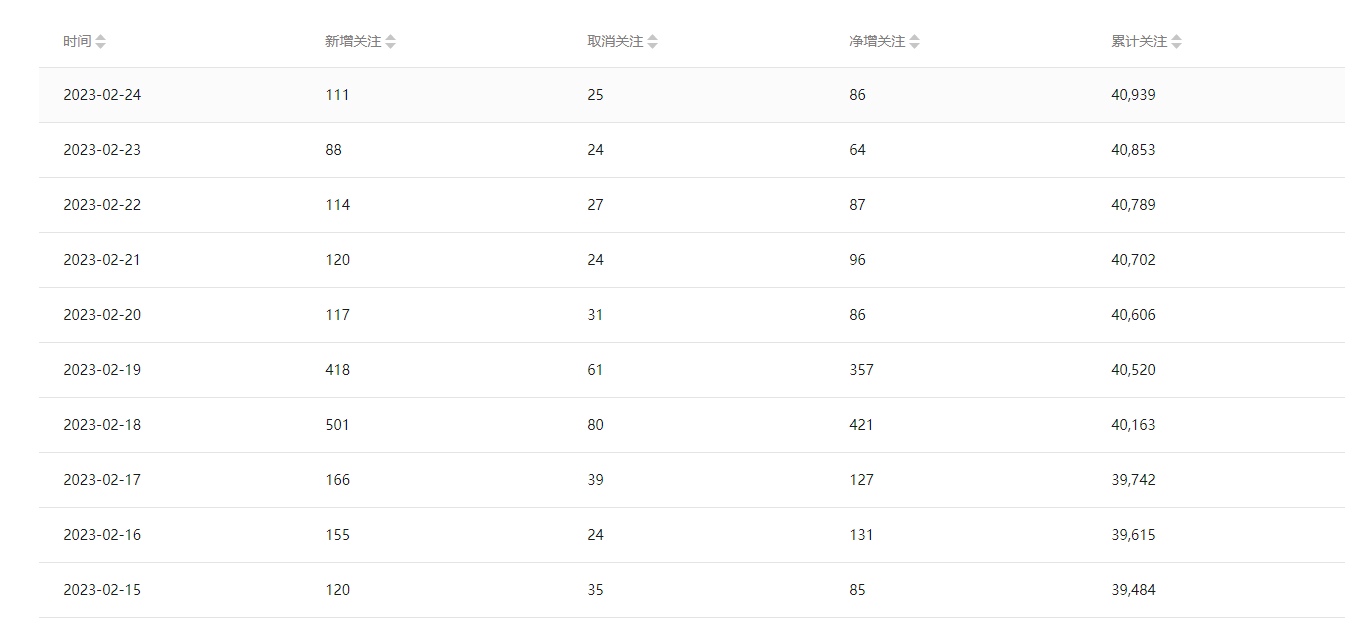1345x620 pixels.
Task: Select the 2023-02-24 date cell
Action: pyautogui.click(x=102, y=95)
